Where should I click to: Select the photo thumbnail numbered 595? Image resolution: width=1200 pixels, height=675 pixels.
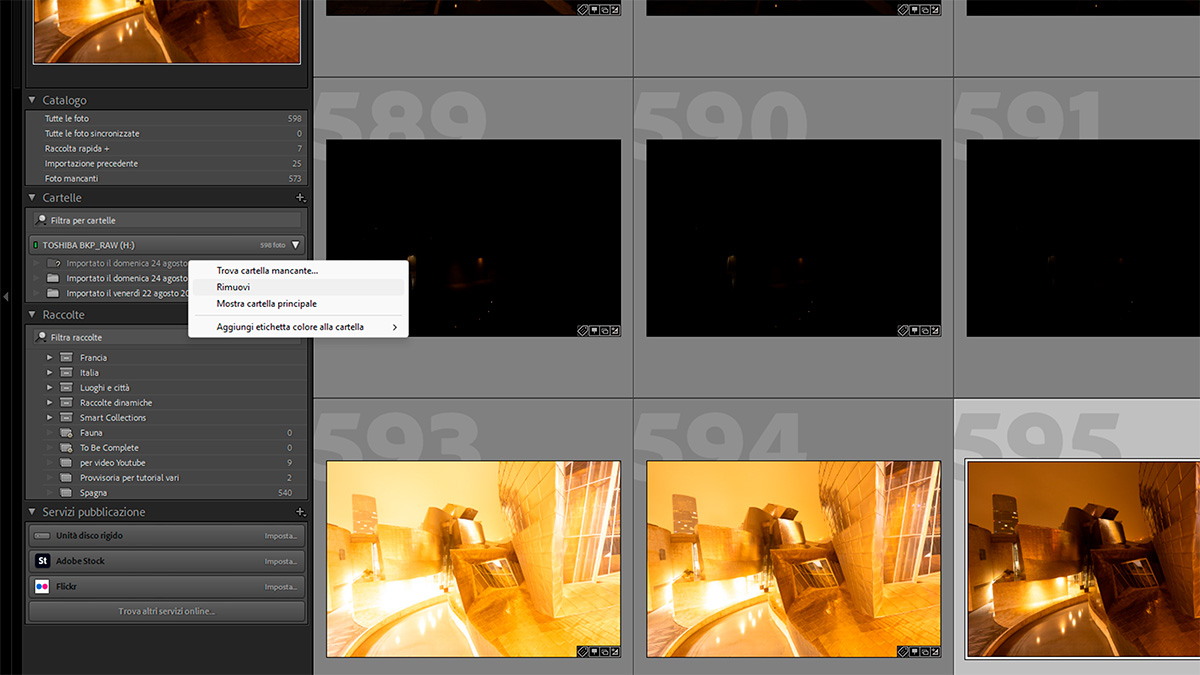1083,559
